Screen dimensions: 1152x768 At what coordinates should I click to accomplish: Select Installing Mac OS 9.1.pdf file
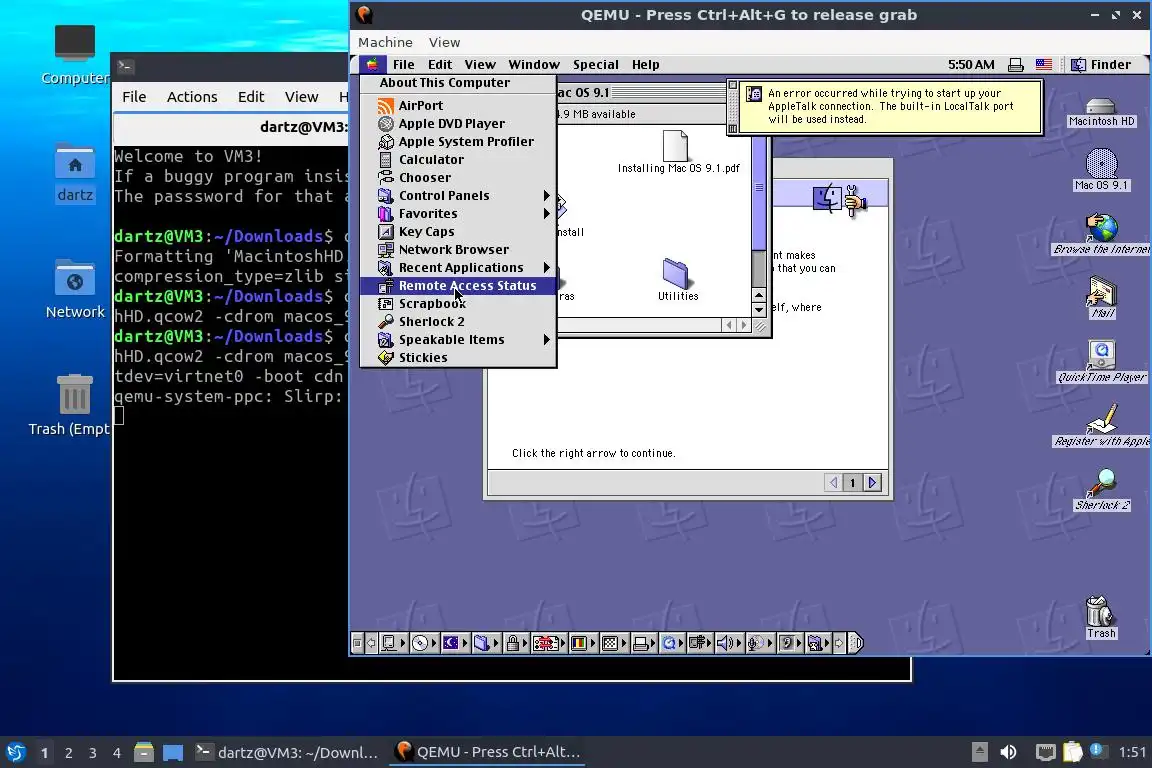click(678, 152)
